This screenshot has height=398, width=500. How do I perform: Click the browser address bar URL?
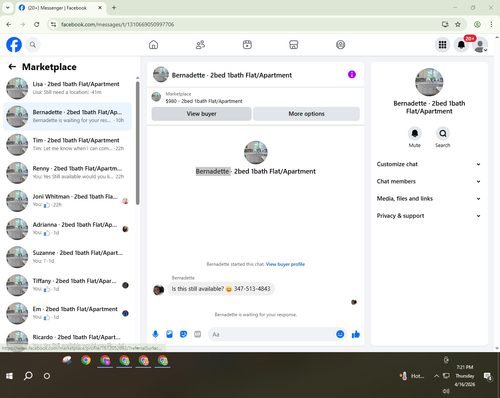click(117, 24)
